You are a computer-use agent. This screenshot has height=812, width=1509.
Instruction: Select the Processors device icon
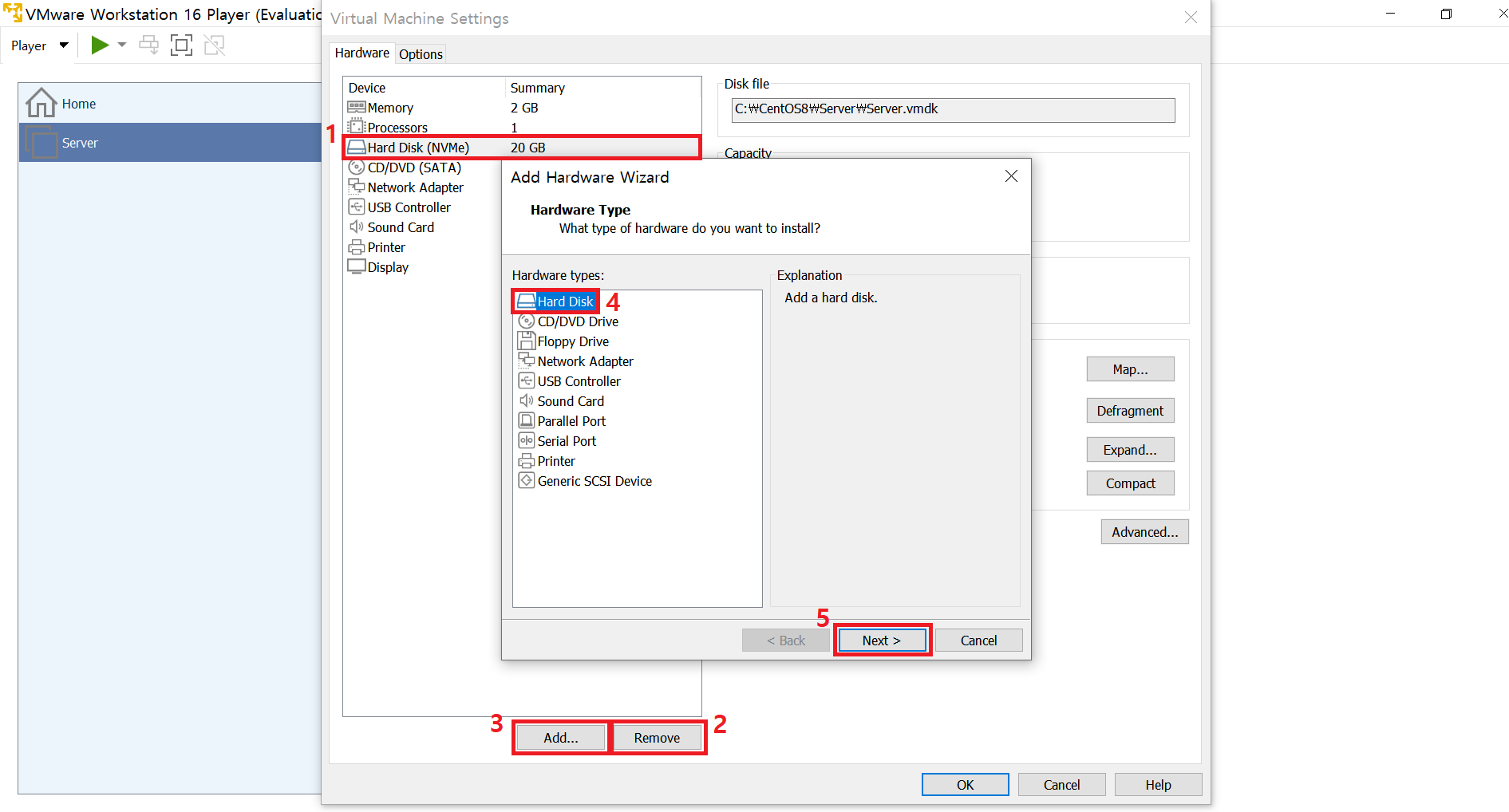[356, 127]
